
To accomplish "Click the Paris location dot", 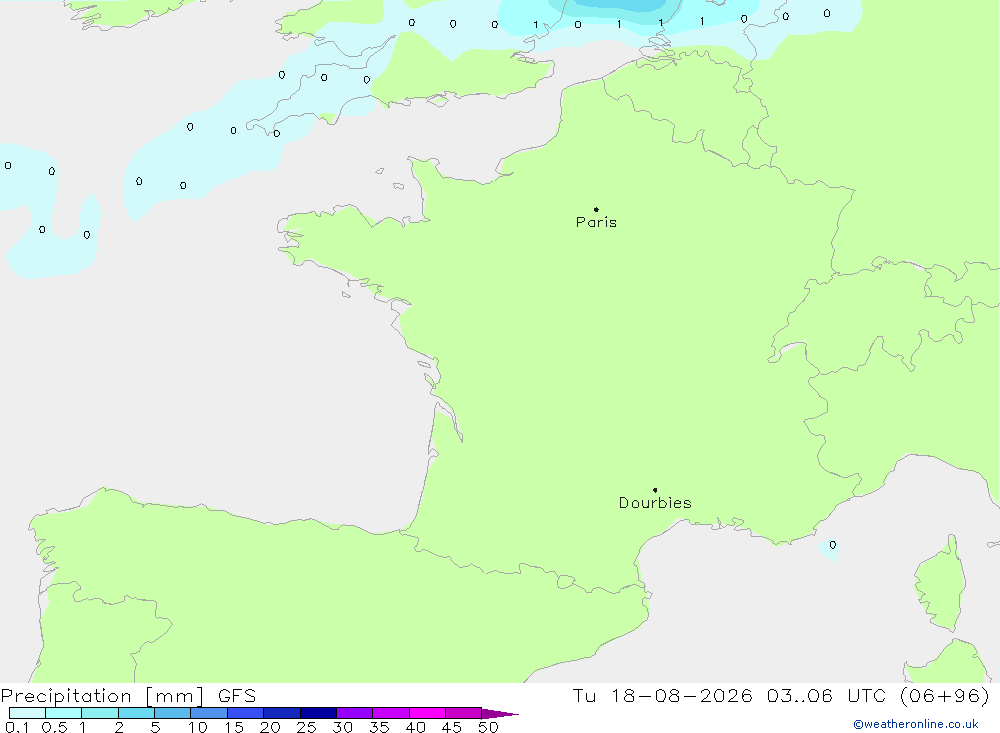I will coord(596,209).
